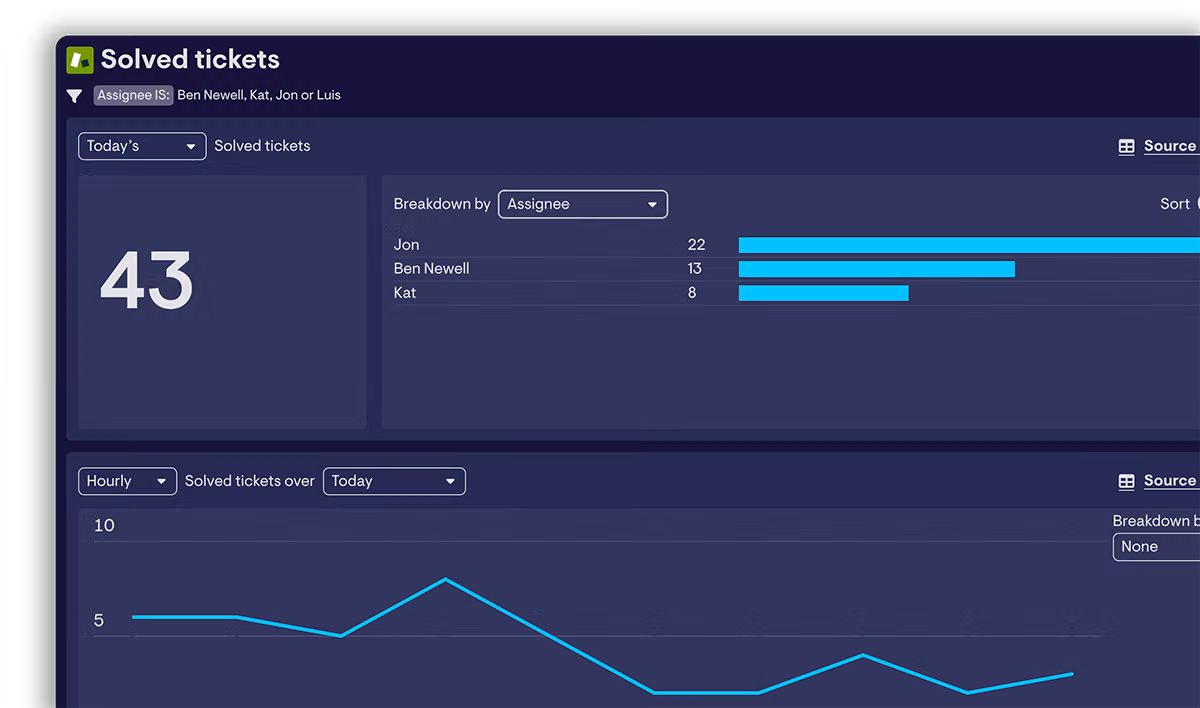
Task: Click the highest peak on the line chart
Action: point(445,579)
